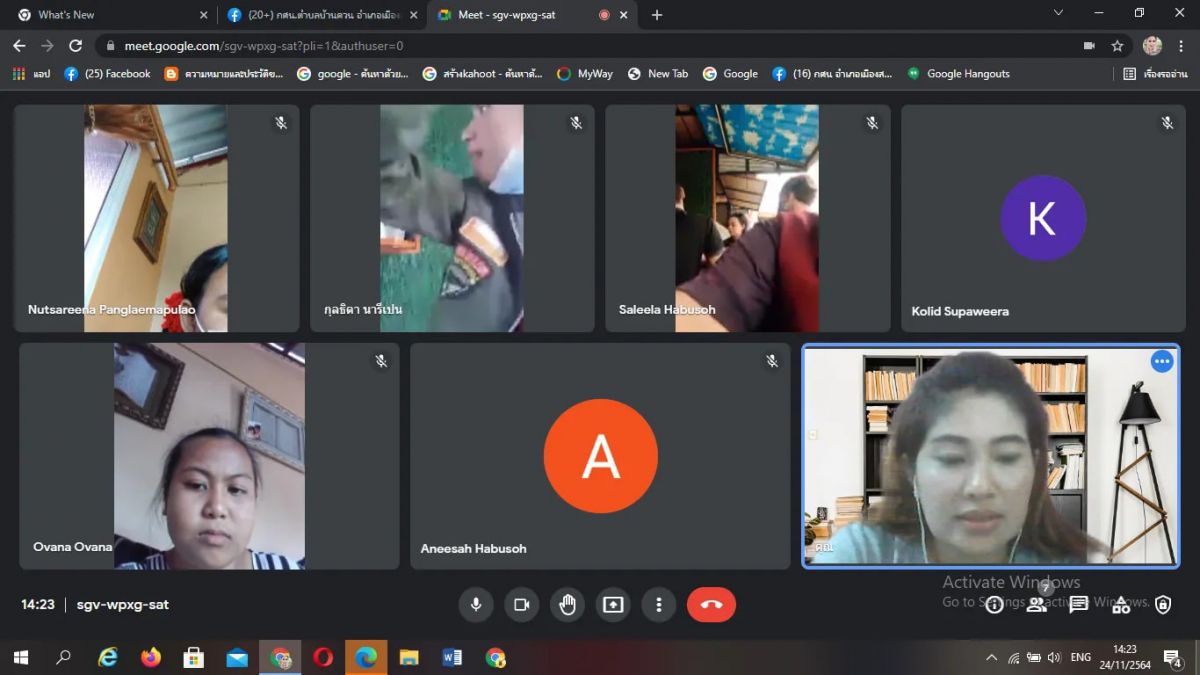This screenshot has height=675, width=1200.
Task: Open the meeting details info icon
Action: tap(994, 605)
